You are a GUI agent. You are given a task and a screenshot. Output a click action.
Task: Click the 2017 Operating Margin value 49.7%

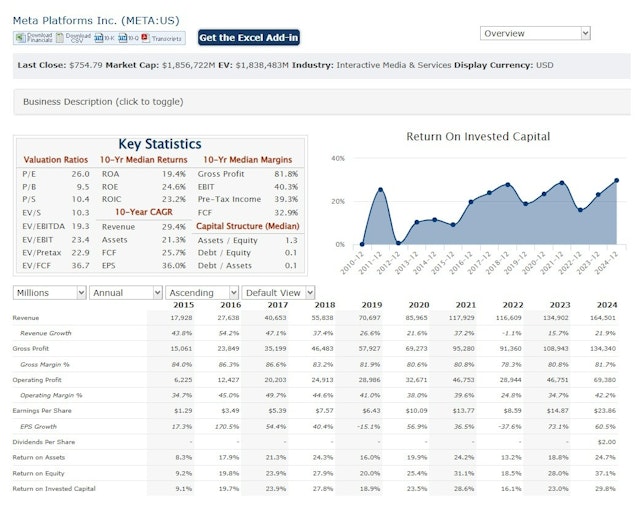pos(276,395)
